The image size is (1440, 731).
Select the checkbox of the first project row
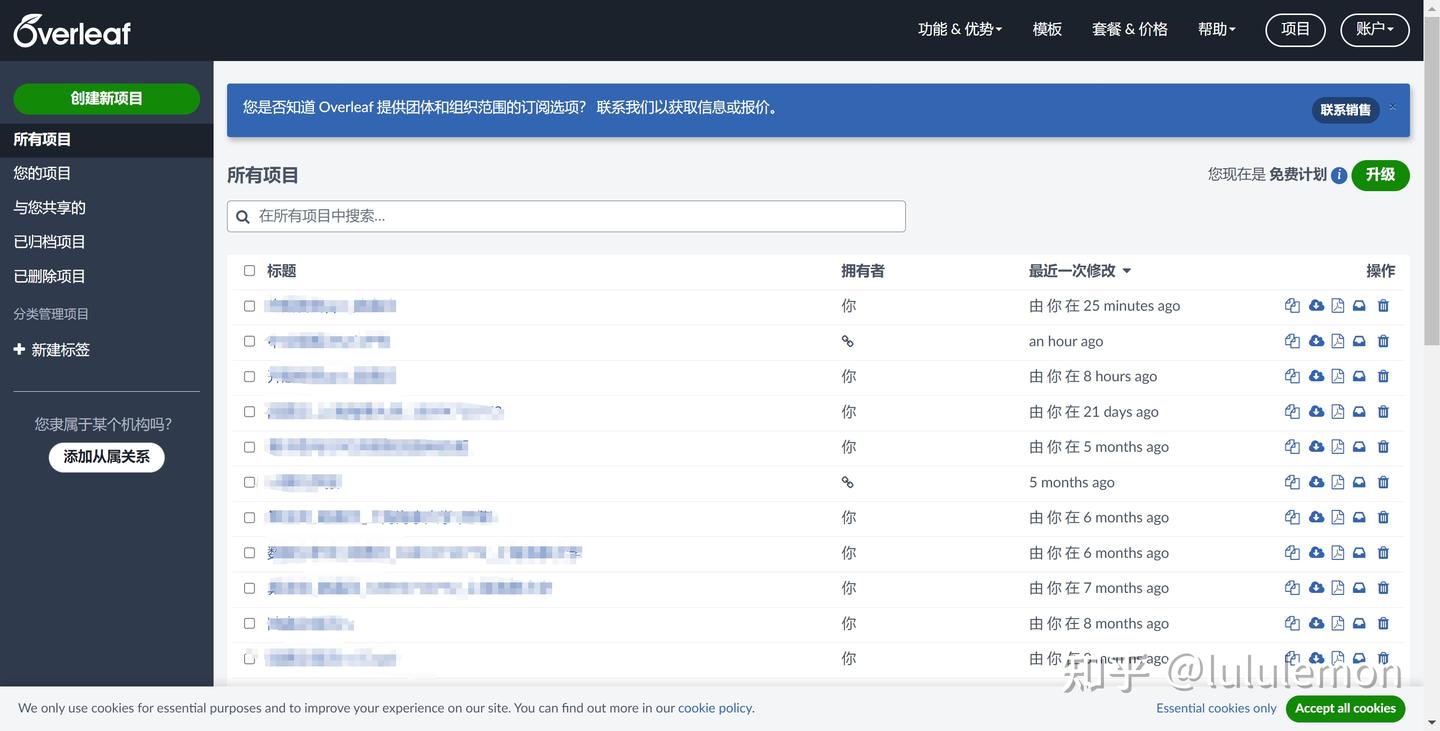click(249, 306)
